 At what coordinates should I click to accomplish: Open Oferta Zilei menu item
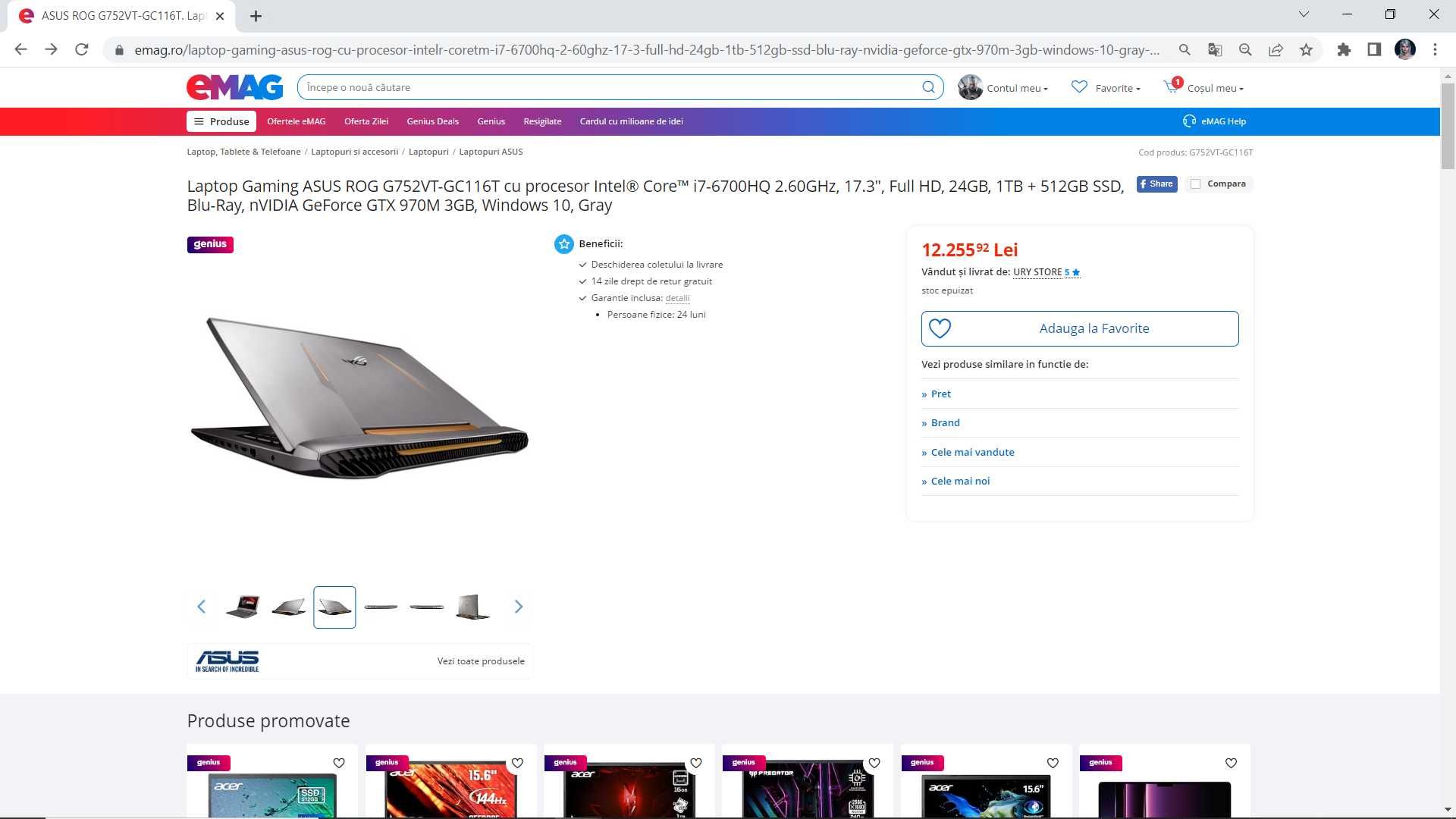[366, 121]
